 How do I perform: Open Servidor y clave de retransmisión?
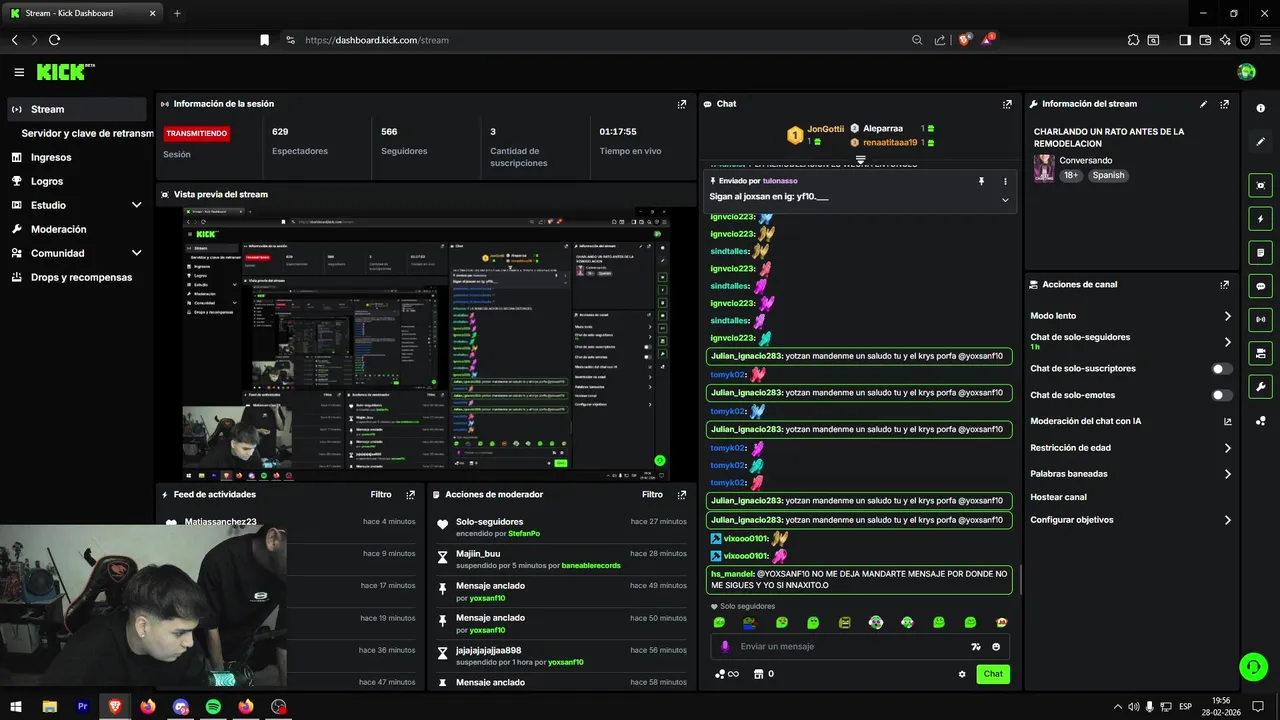coord(88,133)
